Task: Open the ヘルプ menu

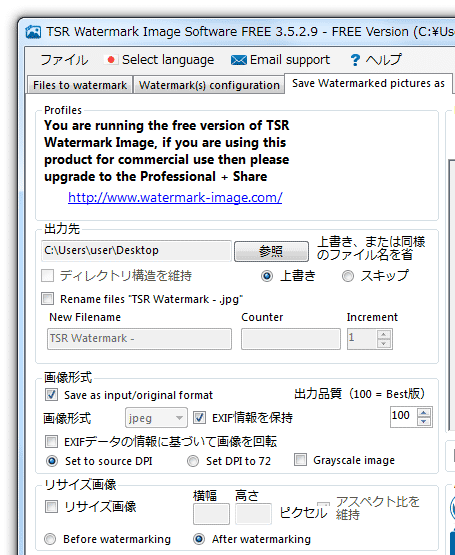Action: [383, 60]
